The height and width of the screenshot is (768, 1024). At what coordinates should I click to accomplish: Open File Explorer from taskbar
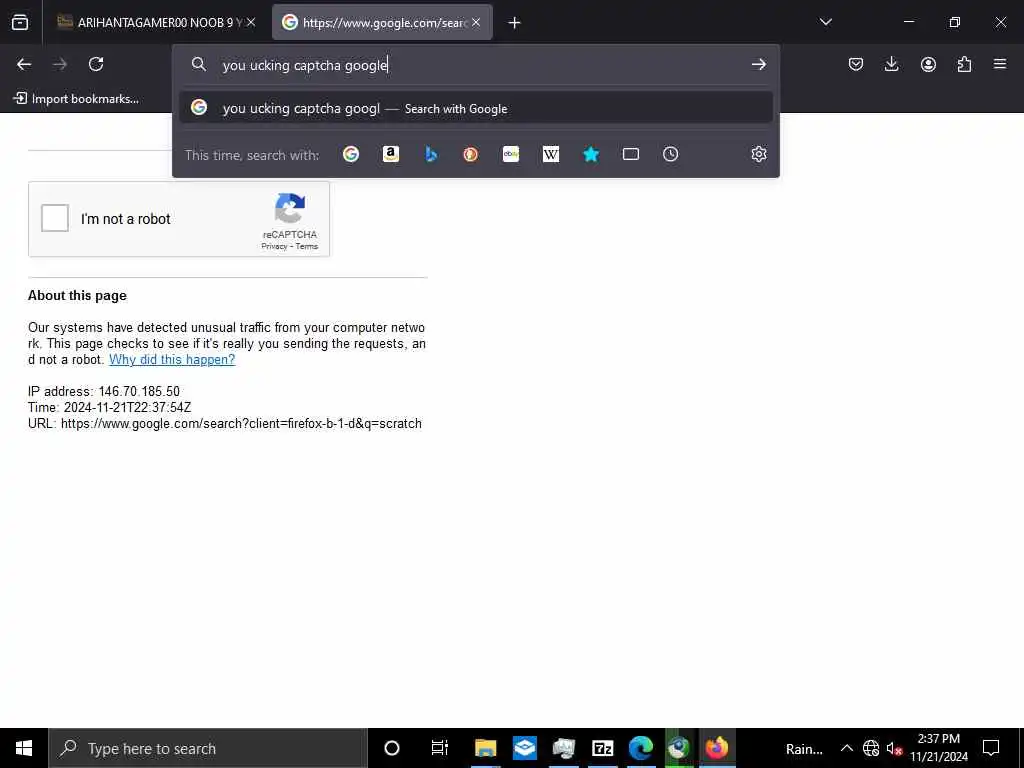pos(485,748)
